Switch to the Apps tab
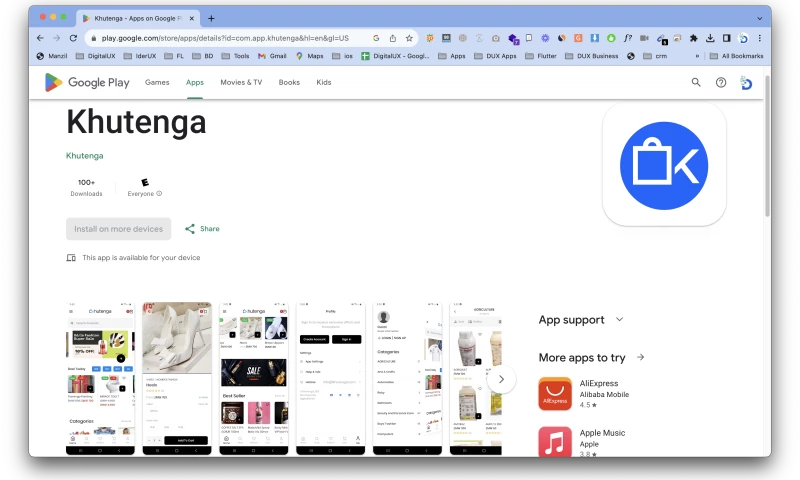 point(195,82)
